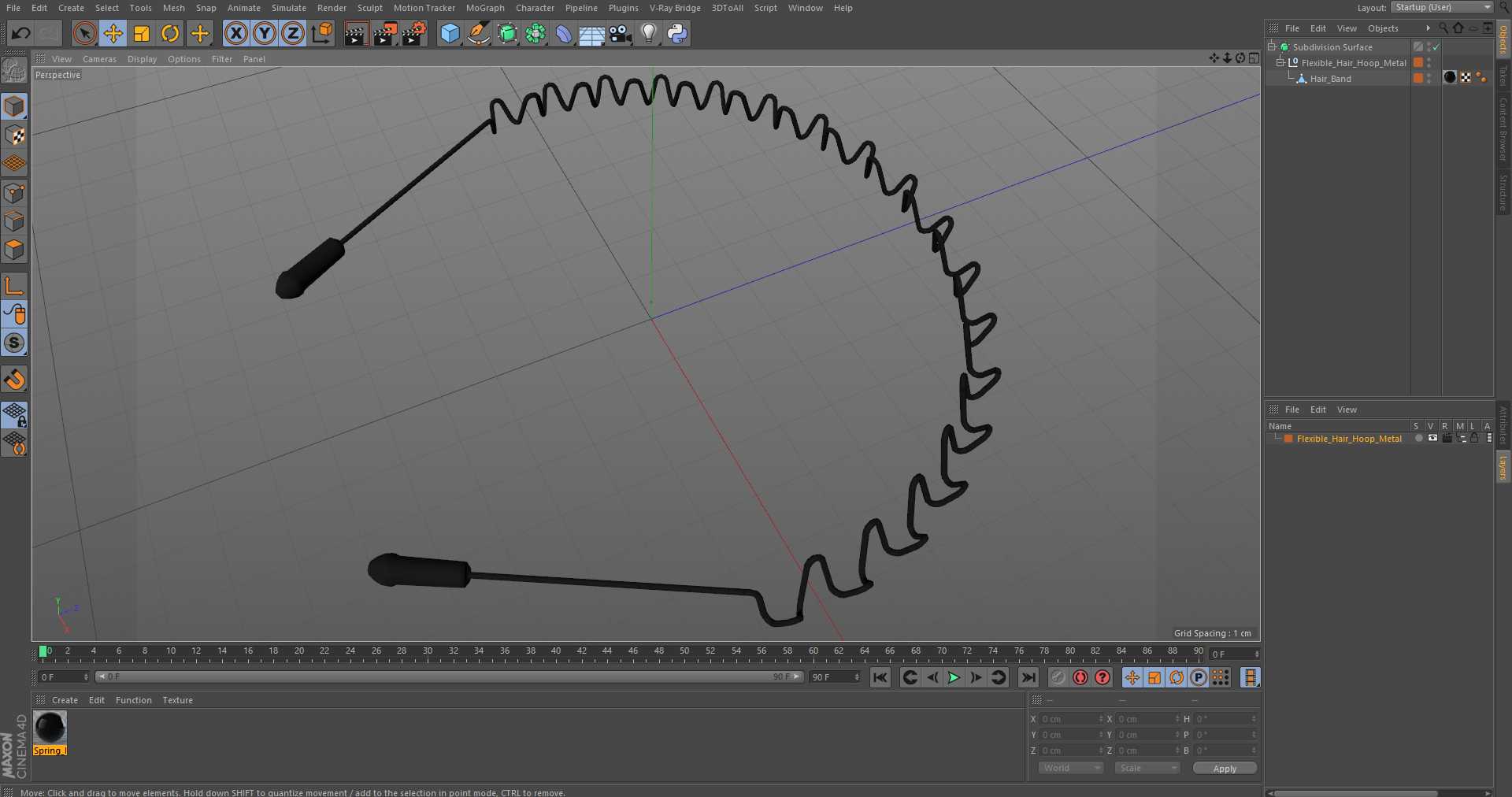Toggle lock for Flexible_Hair_Hoop_Metal layer
This screenshot has width=1512, height=797.
coord(1474,438)
